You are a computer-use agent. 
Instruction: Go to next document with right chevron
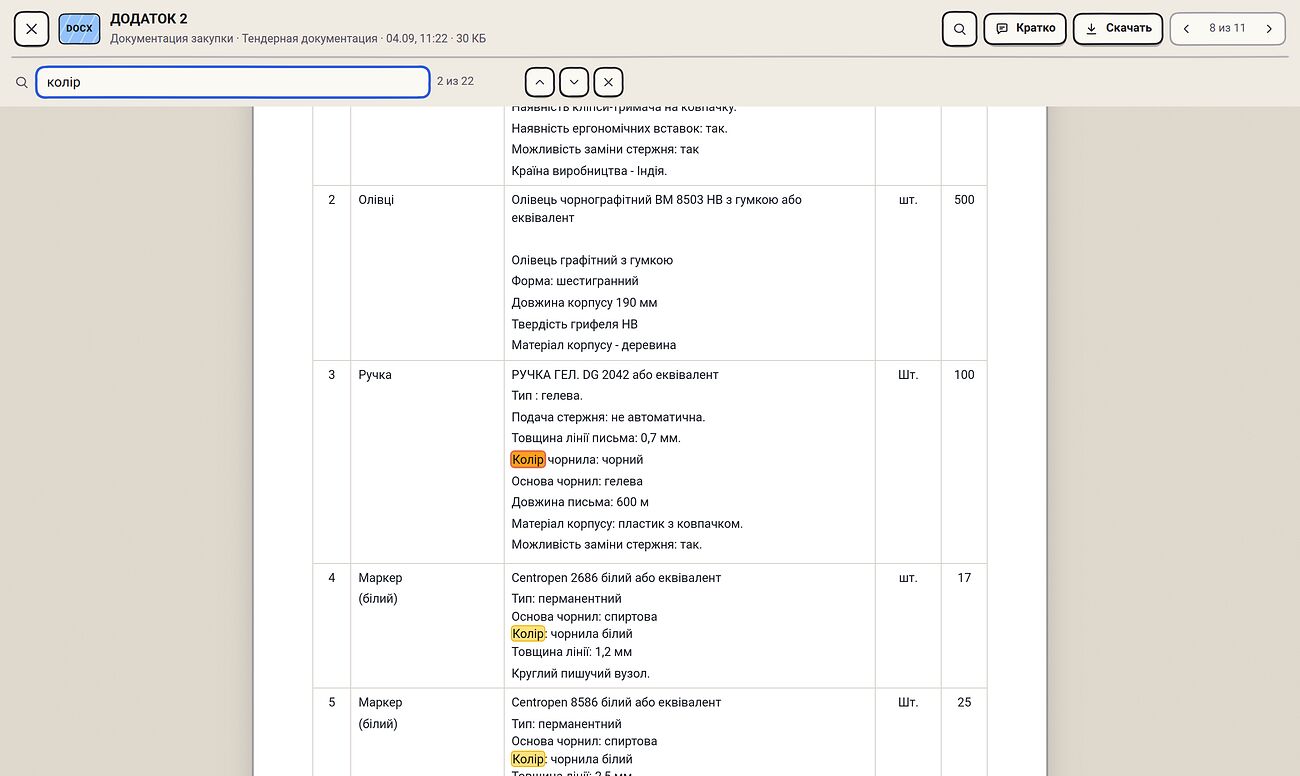tap(1269, 29)
